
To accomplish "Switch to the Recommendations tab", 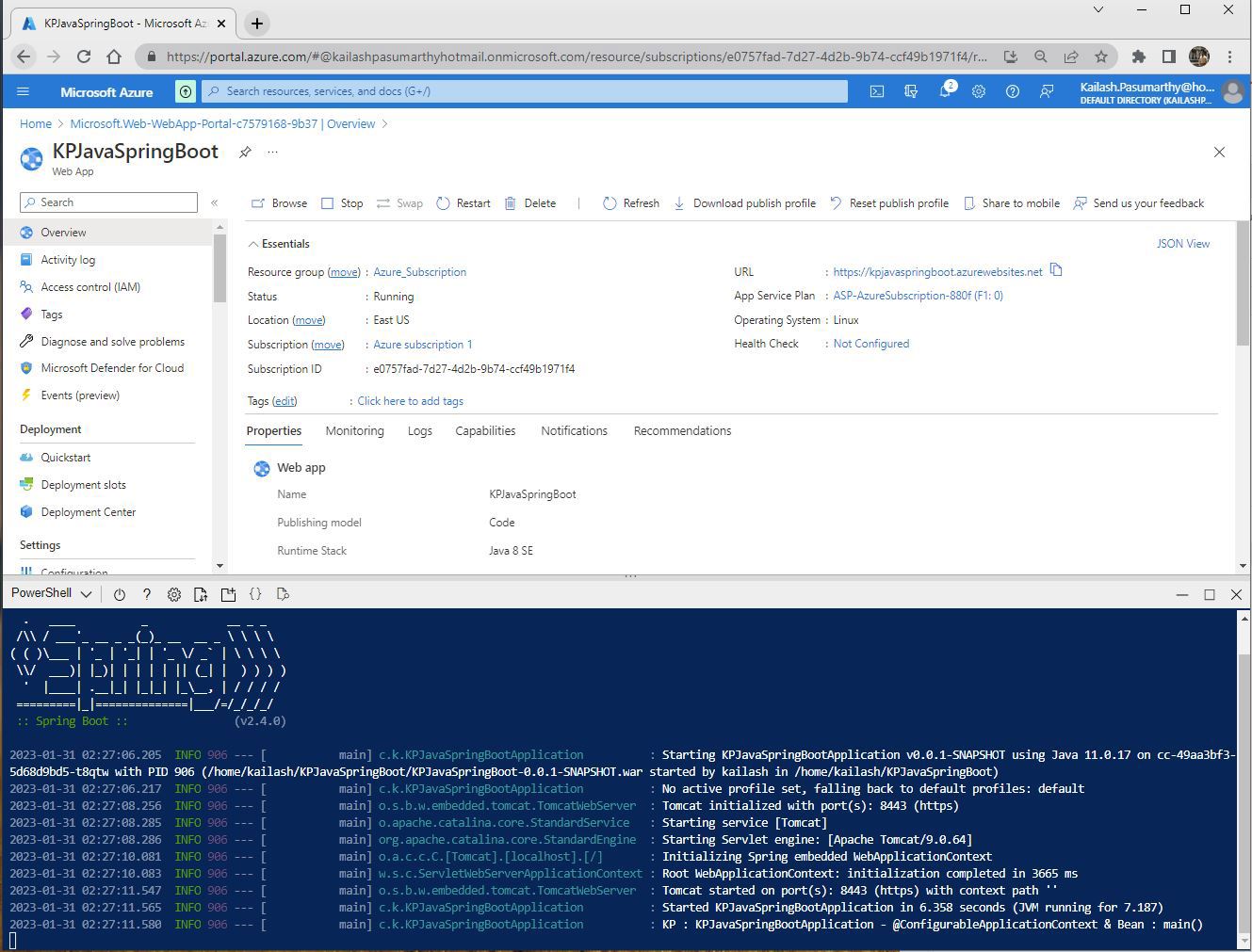I will coord(682,431).
